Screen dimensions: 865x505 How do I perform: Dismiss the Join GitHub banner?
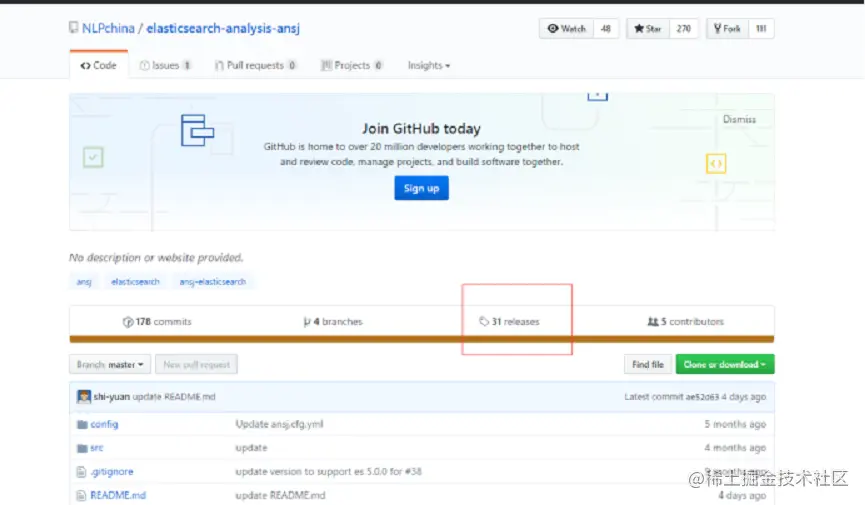click(x=739, y=119)
